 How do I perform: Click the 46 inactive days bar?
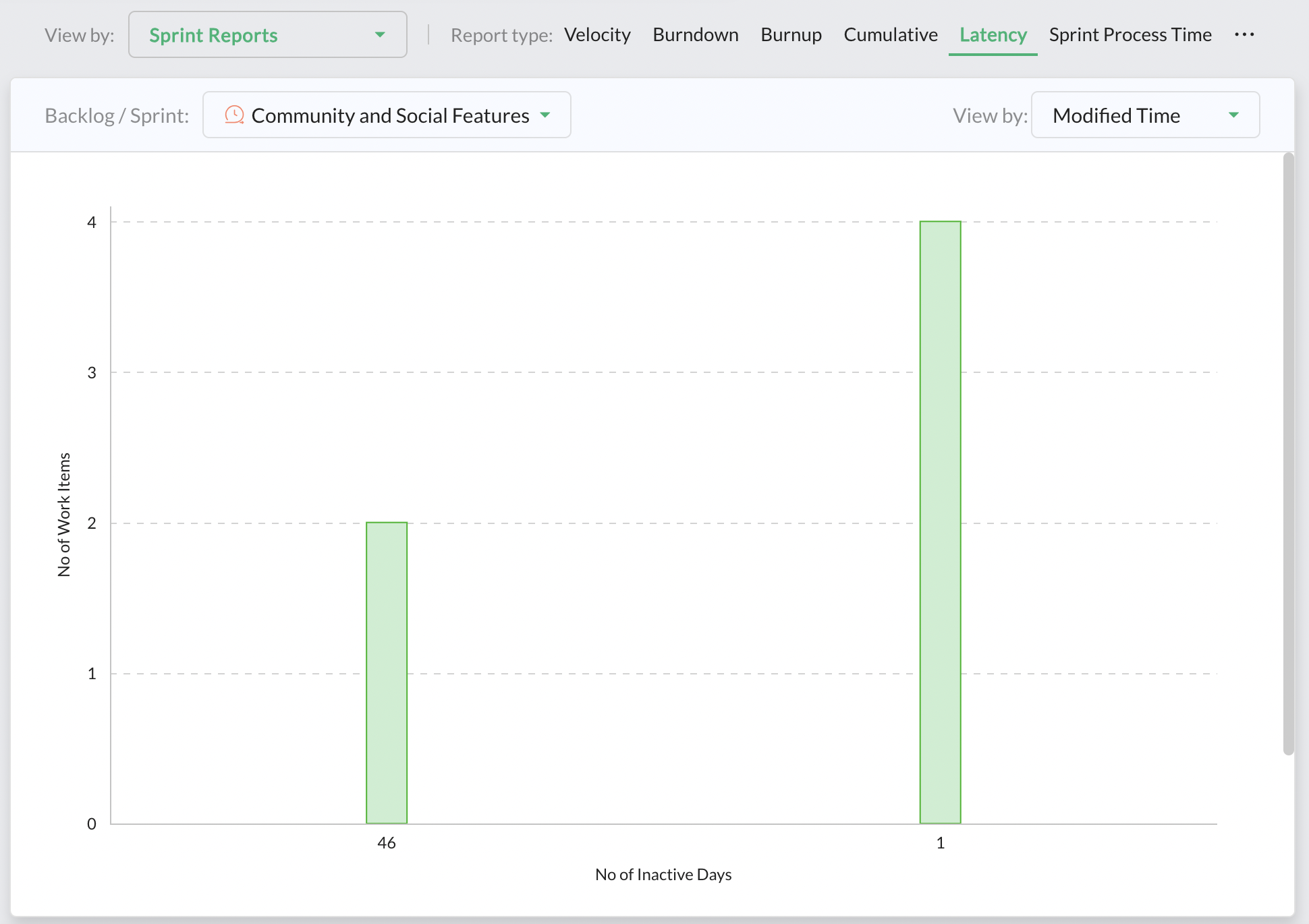[387, 672]
